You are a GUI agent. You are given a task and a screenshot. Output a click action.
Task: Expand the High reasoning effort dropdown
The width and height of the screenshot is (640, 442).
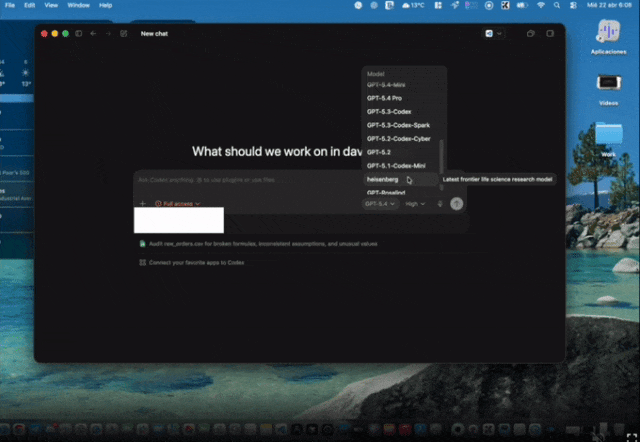coord(414,203)
